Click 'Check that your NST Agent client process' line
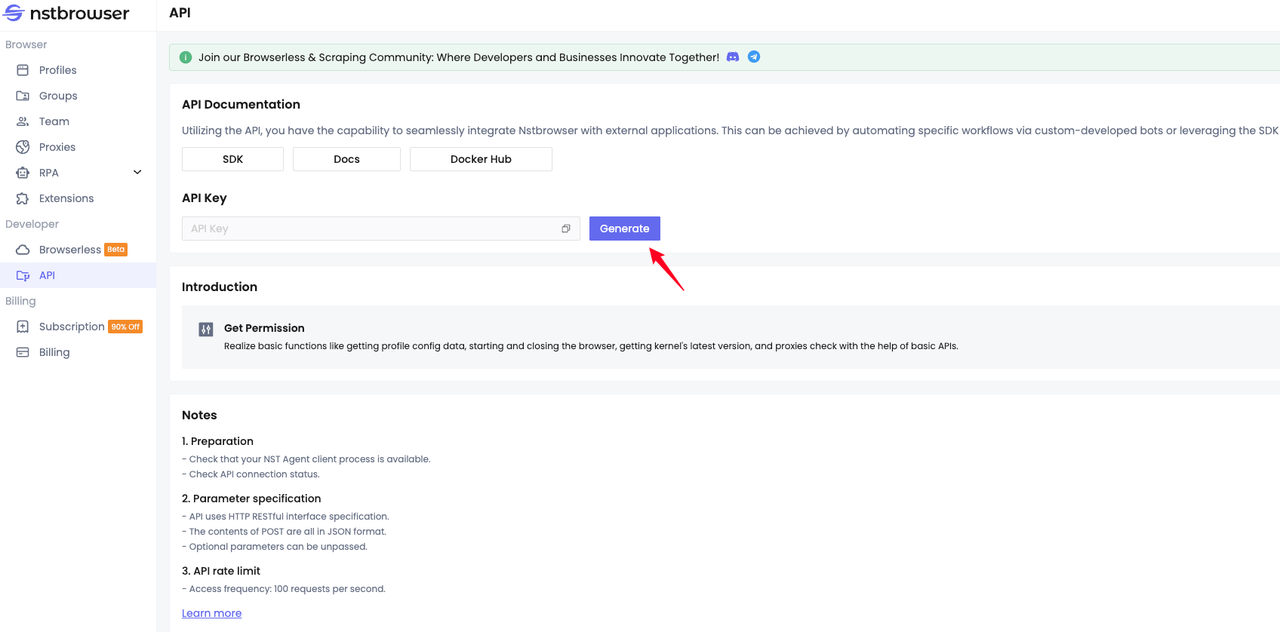This screenshot has height=632, width=1280. 306,459
